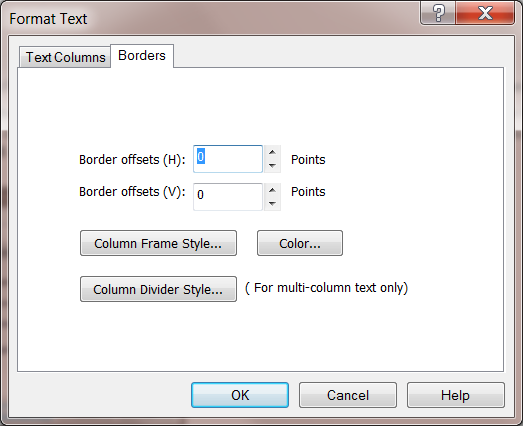Decrease Border offsets (H) with down arrow
The image size is (523, 426).
[x=272, y=166]
